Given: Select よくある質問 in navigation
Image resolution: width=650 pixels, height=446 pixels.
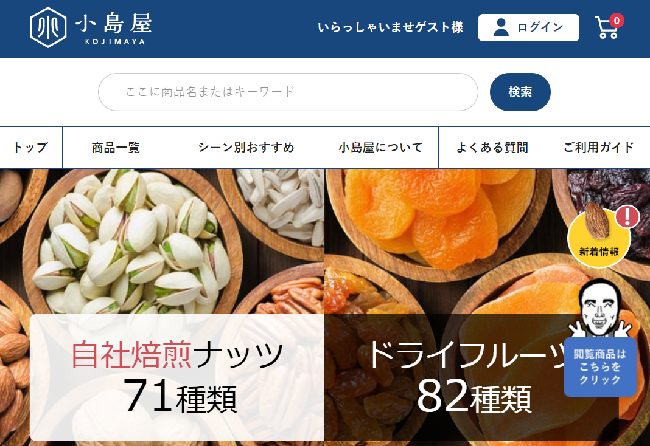Looking at the screenshot, I should (x=492, y=148).
